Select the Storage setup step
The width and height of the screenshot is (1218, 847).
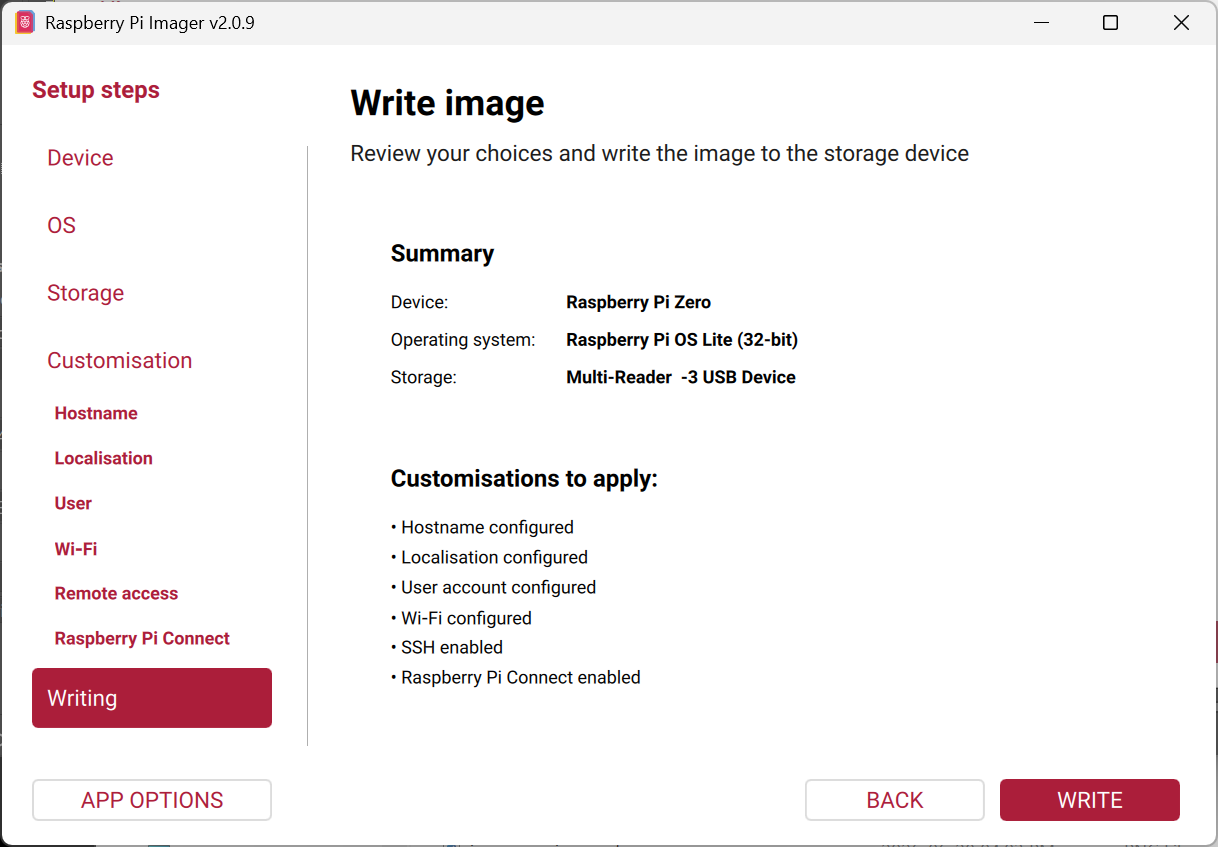(x=86, y=293)
